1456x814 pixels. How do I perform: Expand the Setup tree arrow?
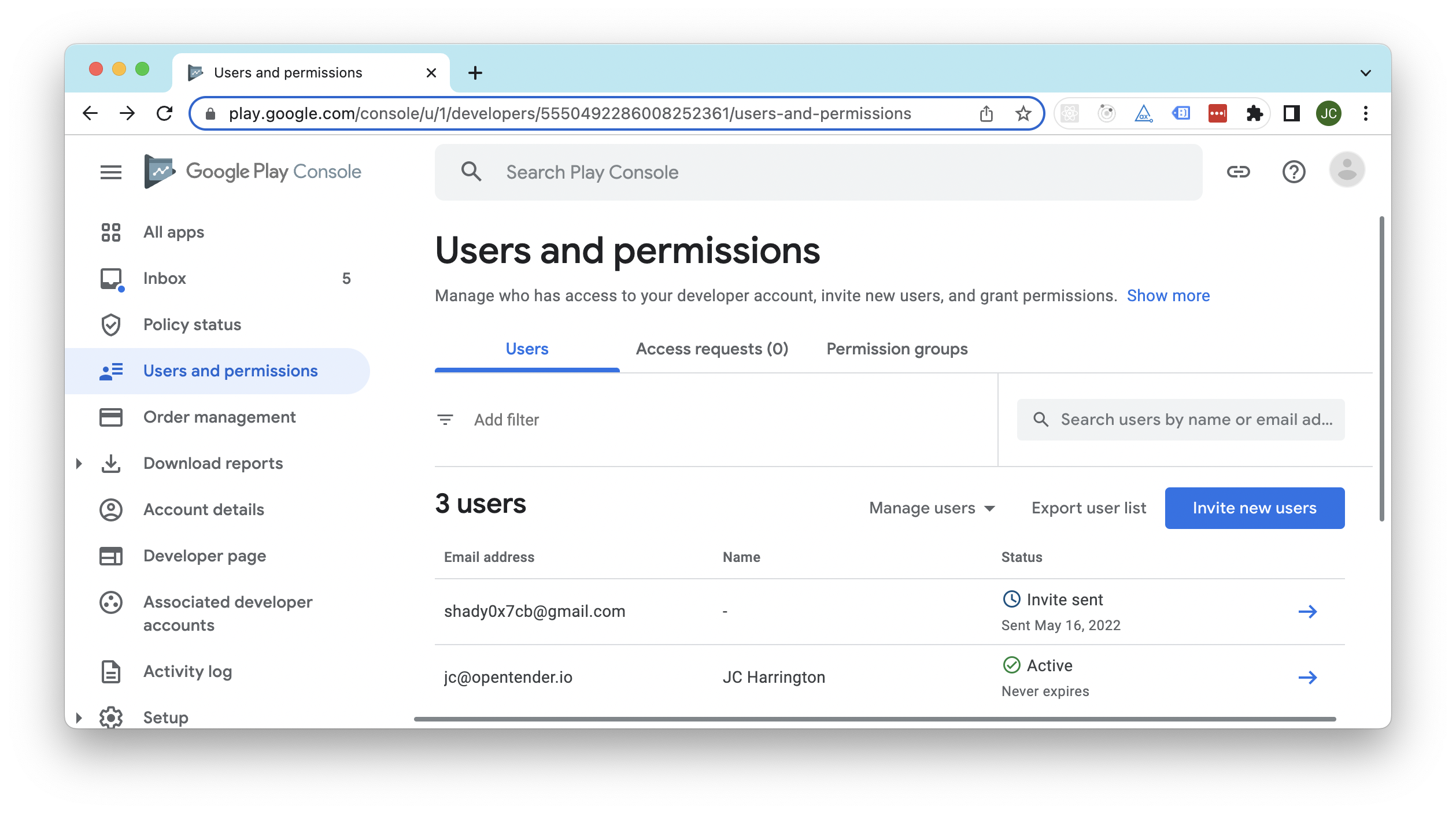79,717
